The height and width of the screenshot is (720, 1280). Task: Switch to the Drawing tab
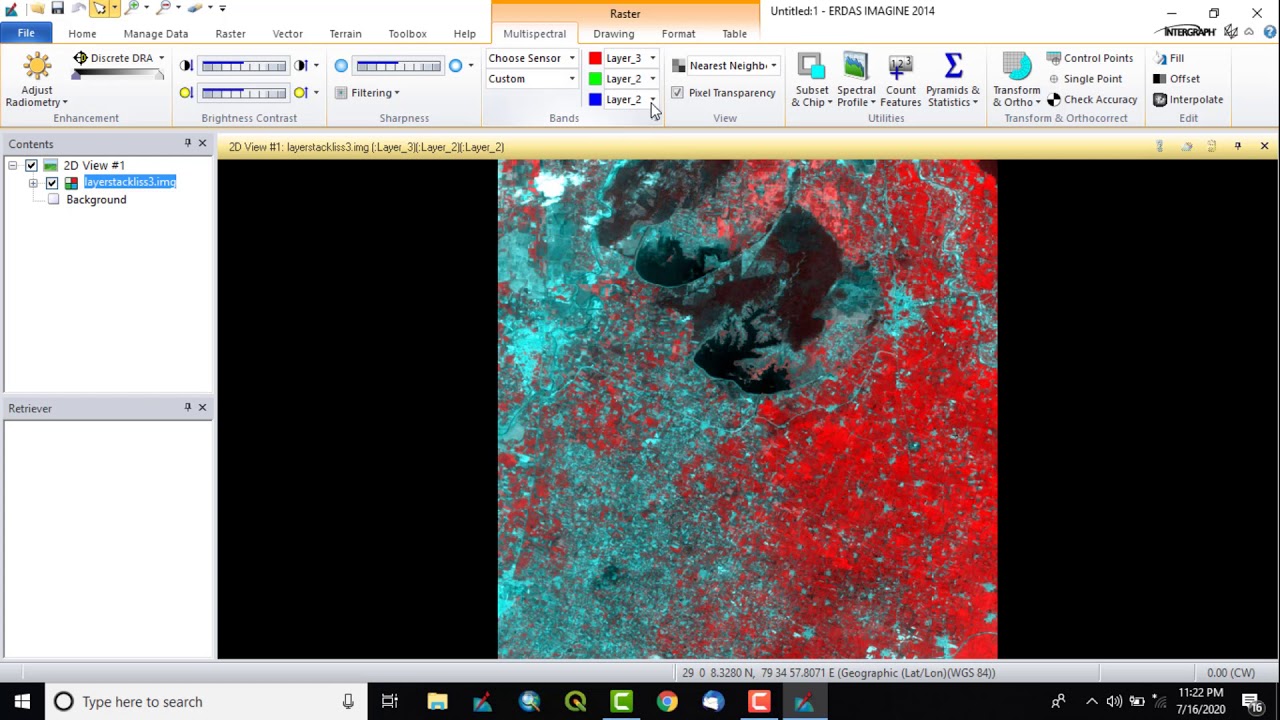point(613,34)
